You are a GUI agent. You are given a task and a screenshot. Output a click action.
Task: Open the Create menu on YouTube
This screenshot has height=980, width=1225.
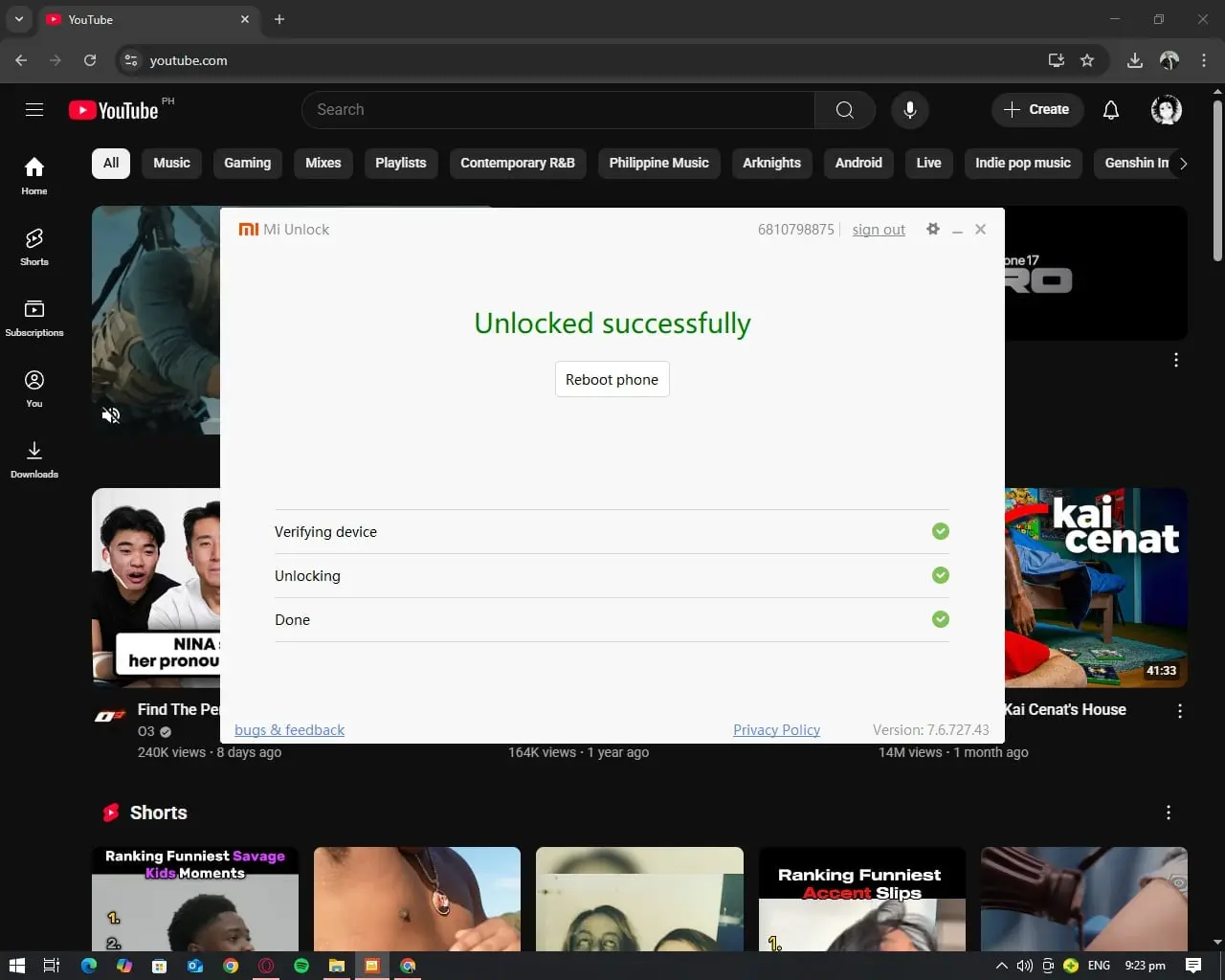pos(1037,110)
